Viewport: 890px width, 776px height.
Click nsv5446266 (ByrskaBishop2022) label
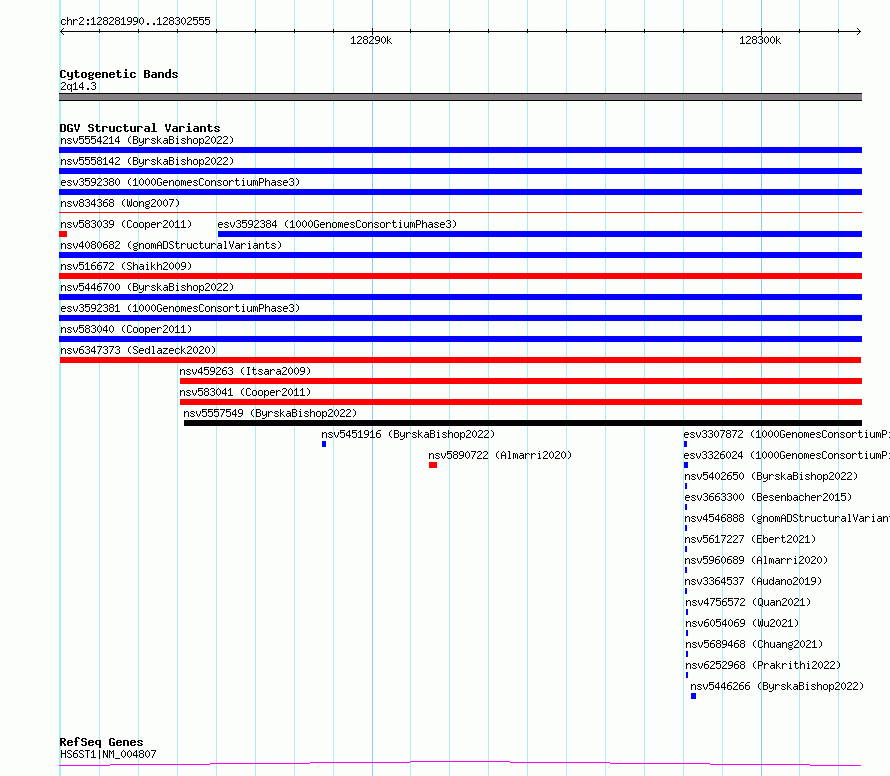[777, 686]
